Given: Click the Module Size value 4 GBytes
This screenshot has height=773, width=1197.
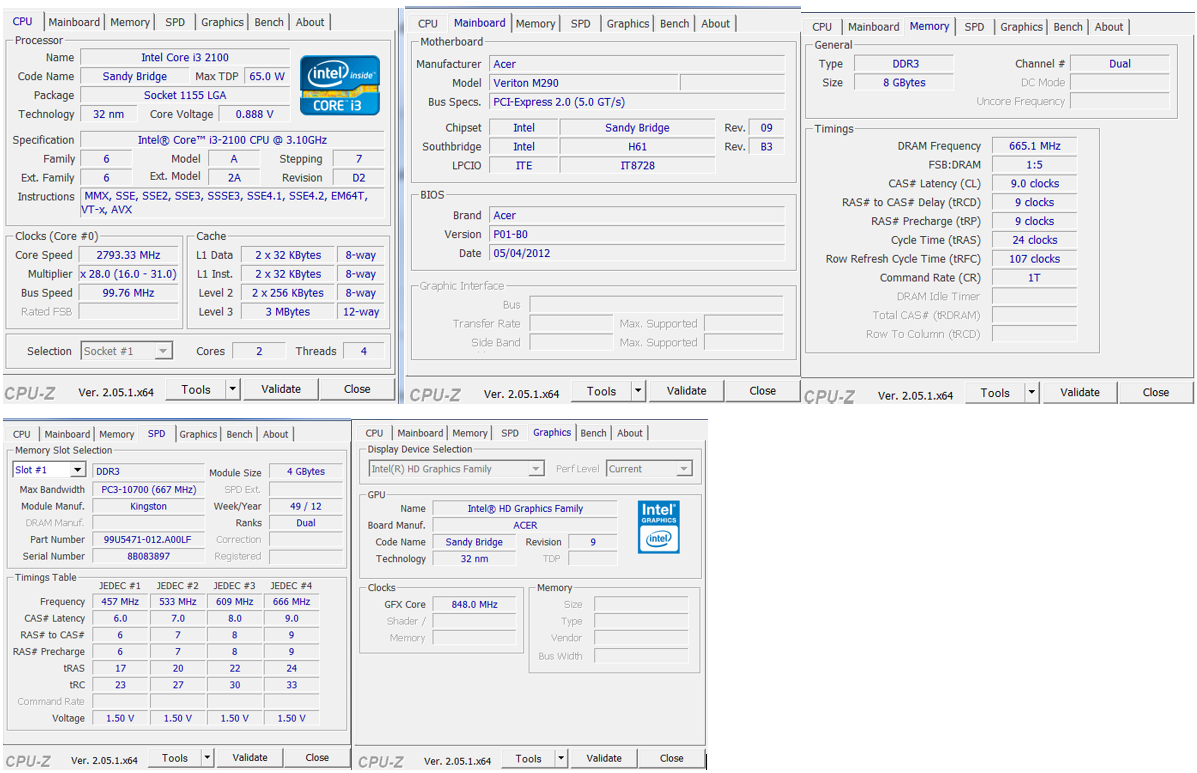Looking at the screenshot, I should [306, 472].
